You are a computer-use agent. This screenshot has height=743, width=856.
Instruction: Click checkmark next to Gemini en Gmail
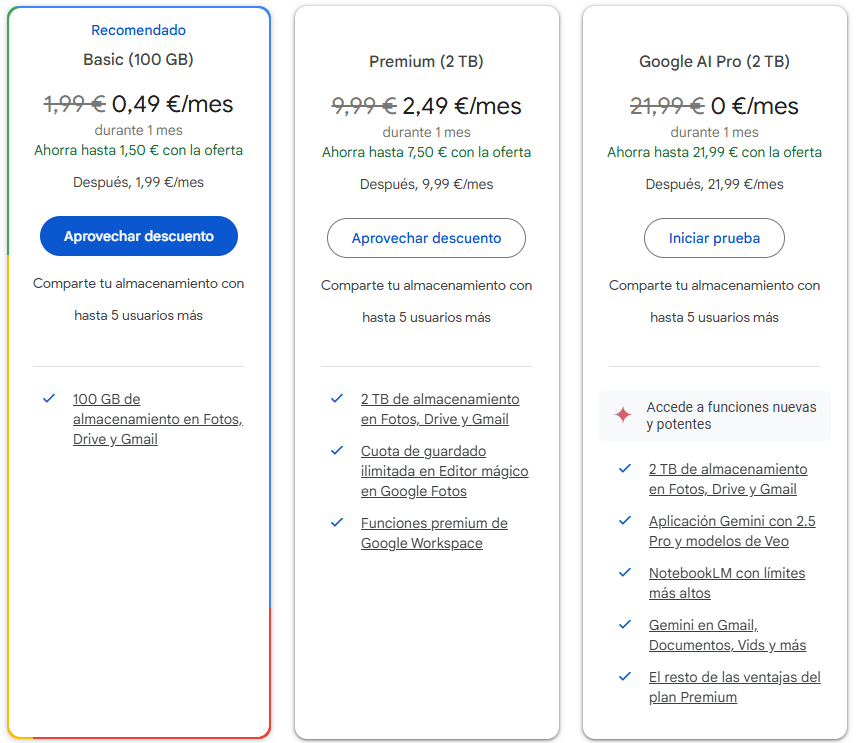(625, 624)
